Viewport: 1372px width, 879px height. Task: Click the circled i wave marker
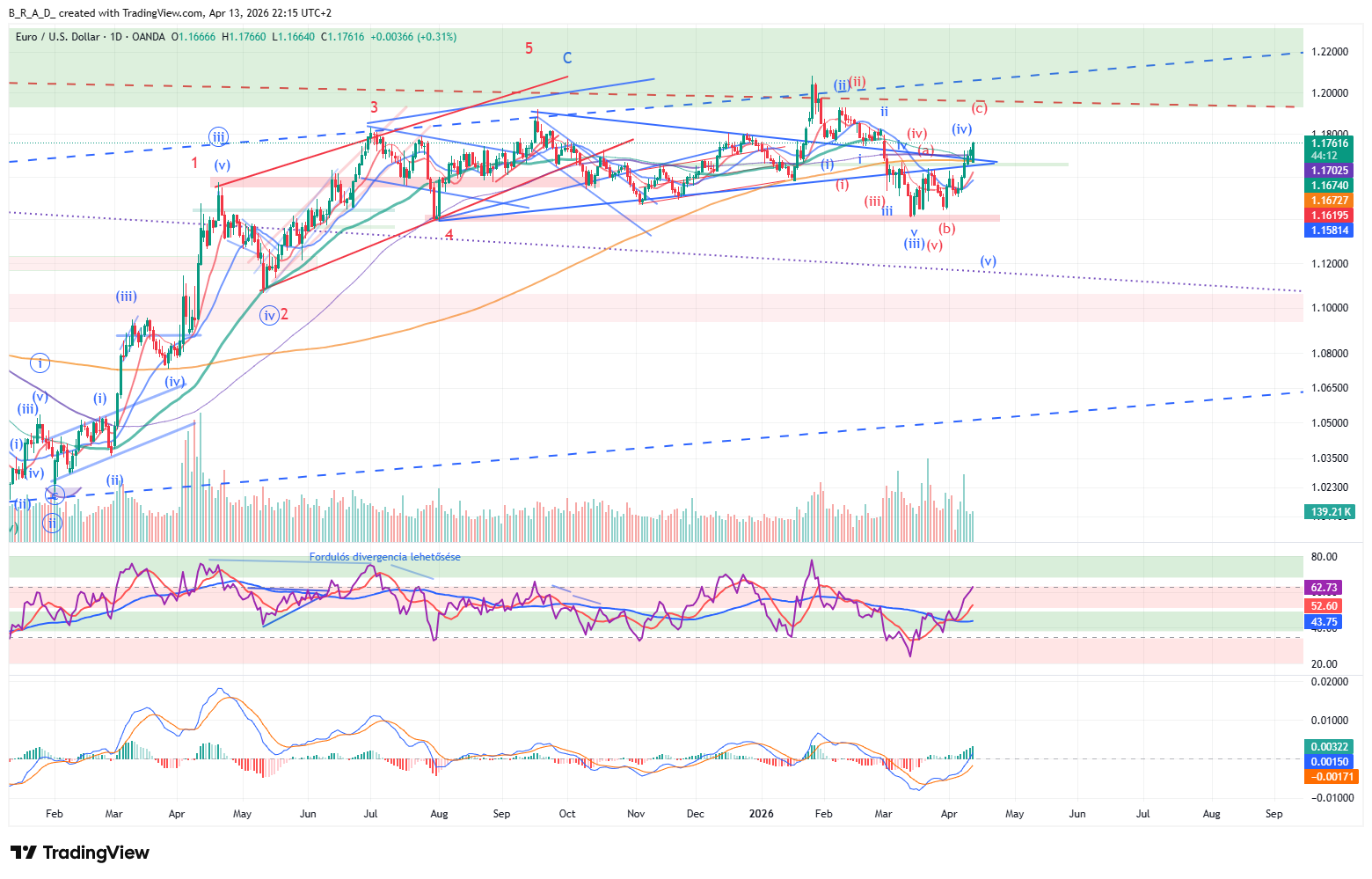click(40, 363)
